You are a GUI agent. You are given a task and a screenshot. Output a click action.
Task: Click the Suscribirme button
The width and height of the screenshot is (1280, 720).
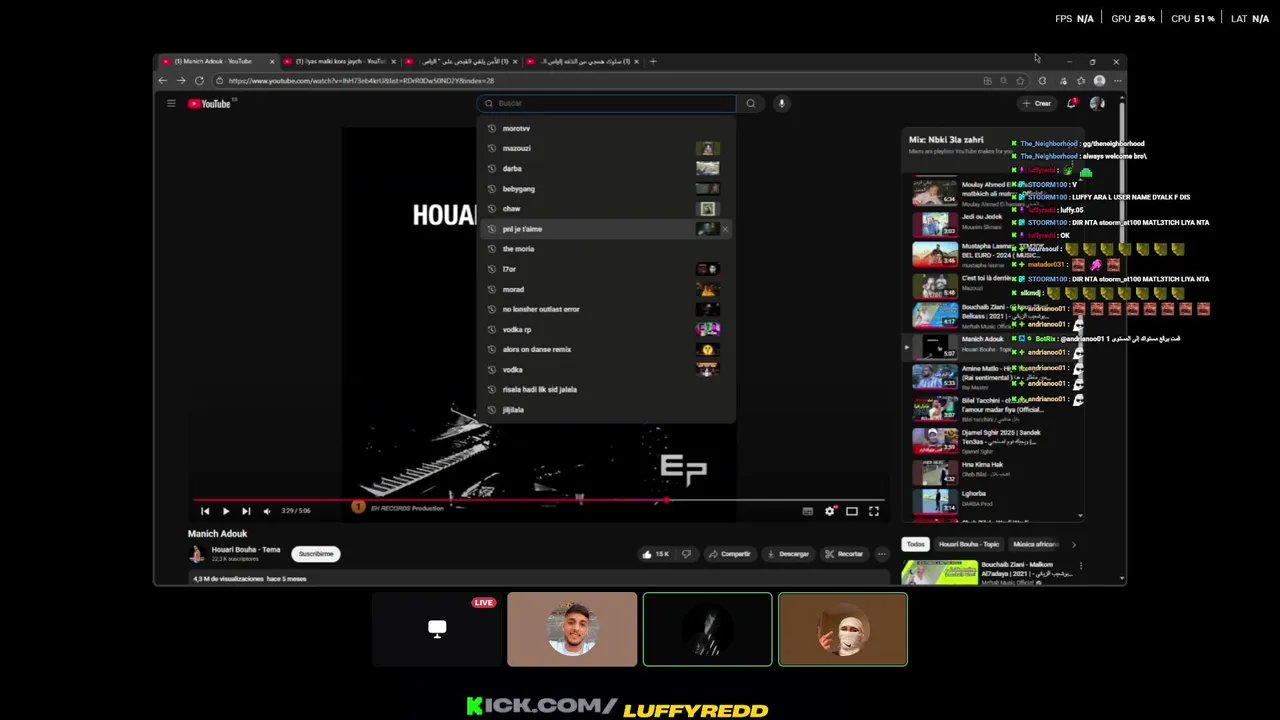pos(316,553)
